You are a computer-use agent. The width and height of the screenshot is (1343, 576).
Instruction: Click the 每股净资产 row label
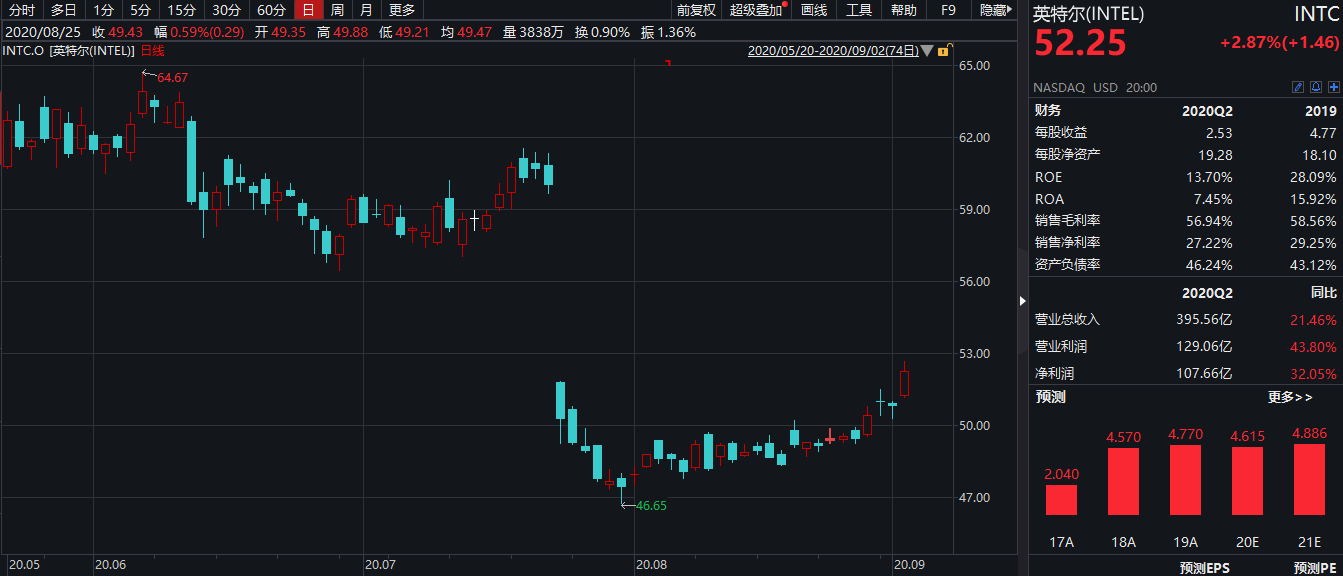[1067, 154]
